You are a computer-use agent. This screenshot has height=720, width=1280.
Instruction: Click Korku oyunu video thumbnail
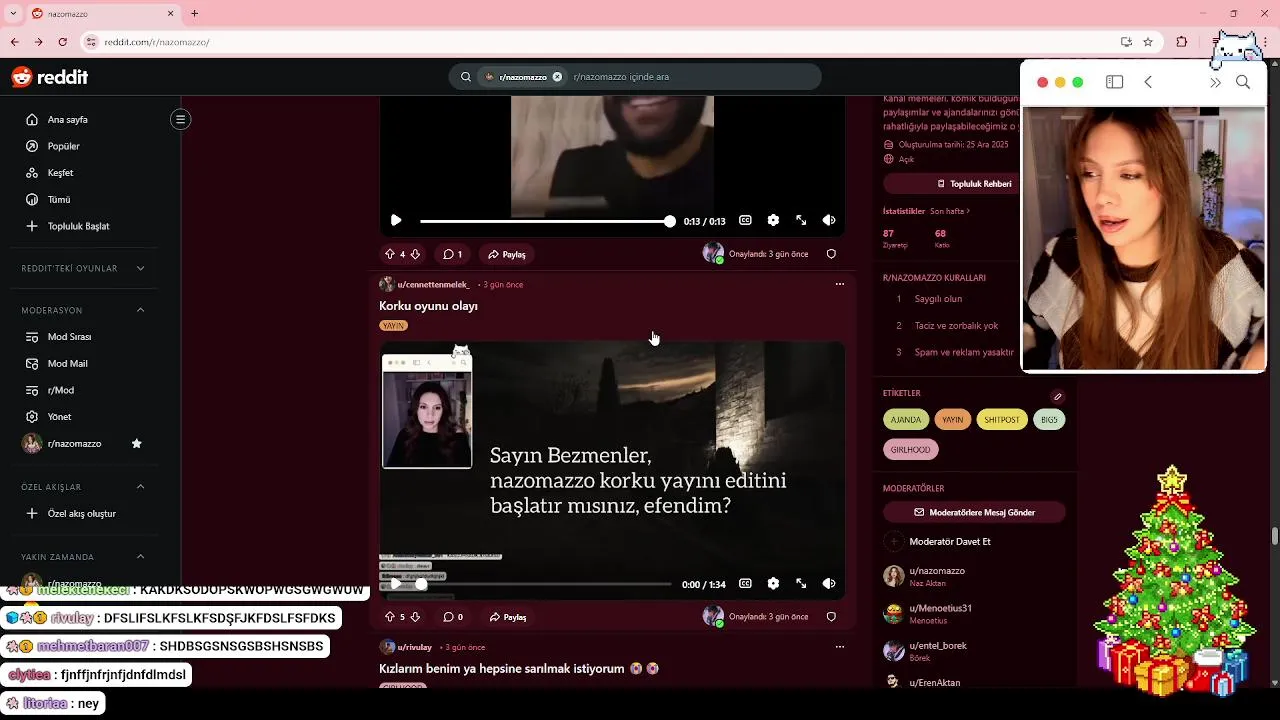[612, 470]
